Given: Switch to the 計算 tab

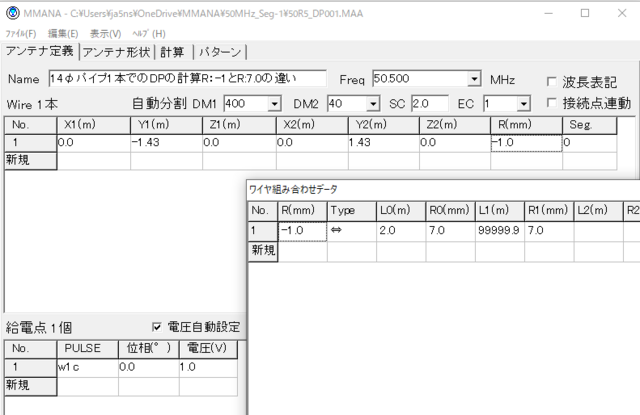Looking at the screenshot, I should 173,52.
